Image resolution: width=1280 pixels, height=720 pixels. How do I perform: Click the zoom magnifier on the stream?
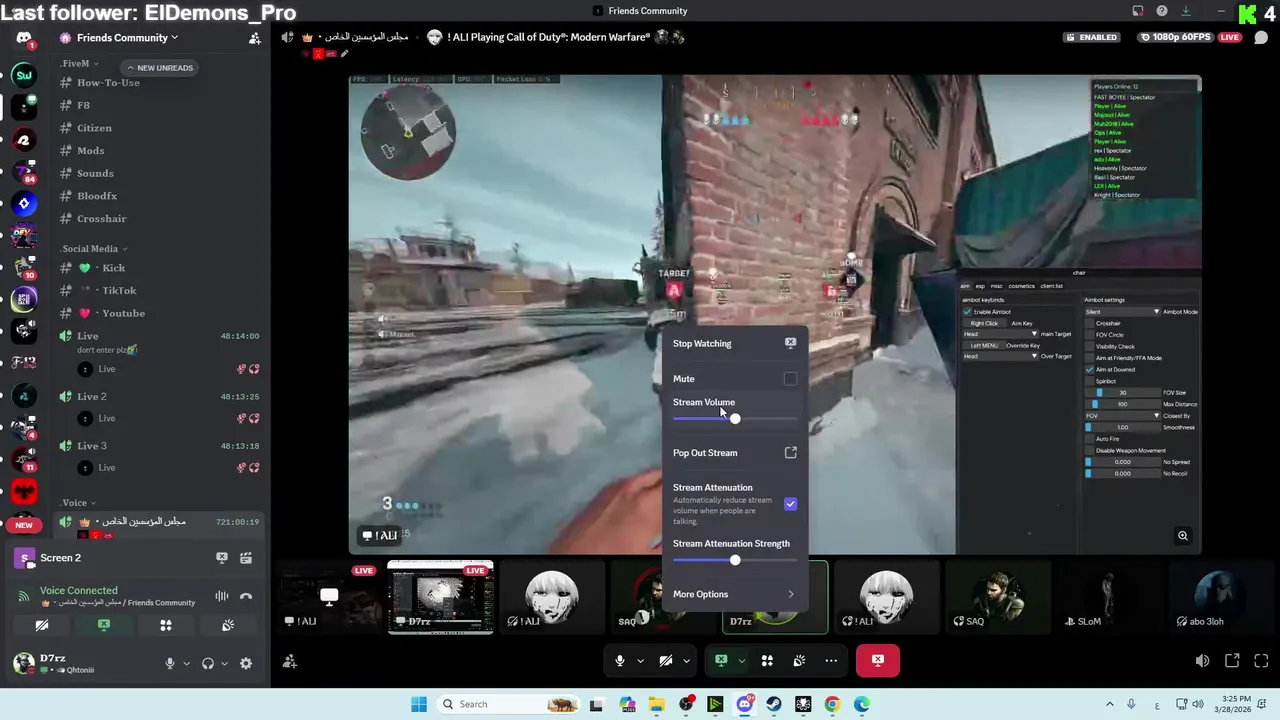1182,536
